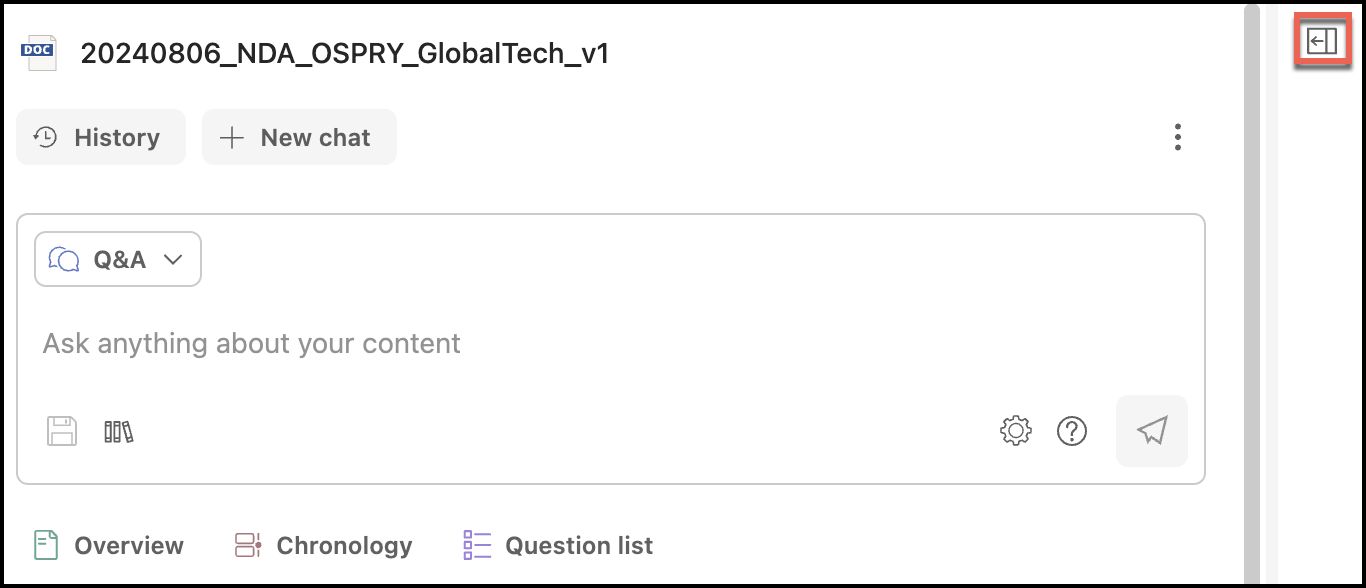This screenshot has width=1366, height=588.
Task: Click the send paper plane icon
Action: click(x=1151, y=430)
